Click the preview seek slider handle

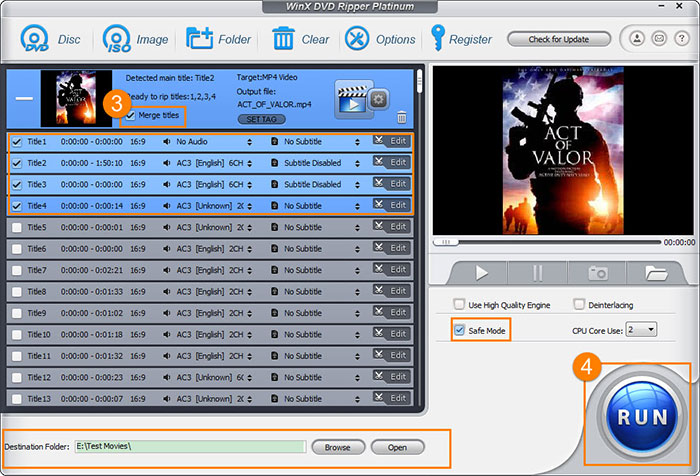(446, 242)
